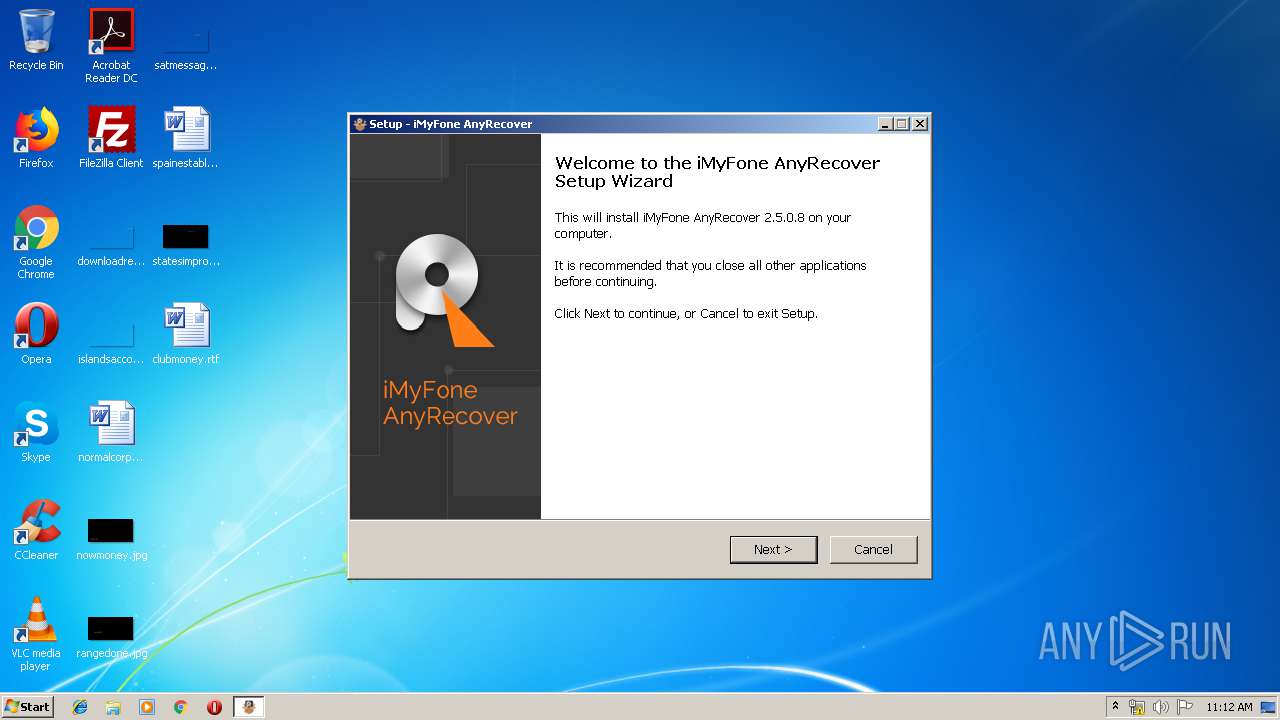
Task: Show hidden tray icons arrow
Action: click(x=1115, y=707)
